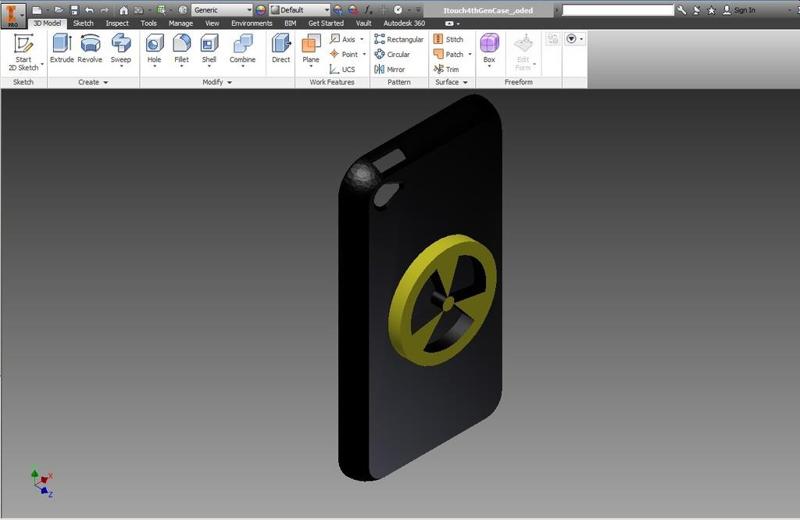Click the Undo icon in quick access toolbar
The width and height of the screenshot is (800, 520).
pos(89,10)
